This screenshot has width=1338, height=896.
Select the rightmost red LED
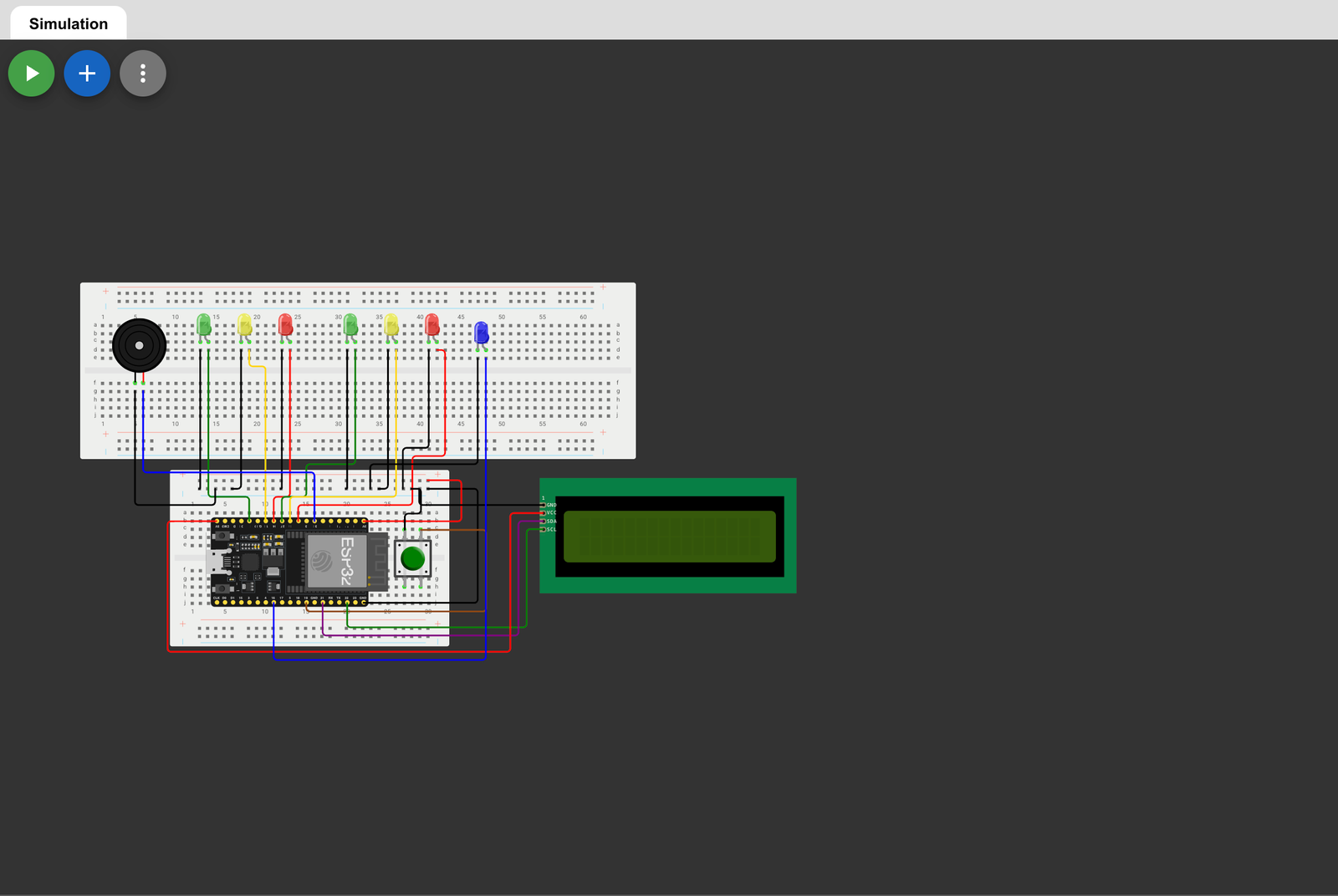coord(432,325)
